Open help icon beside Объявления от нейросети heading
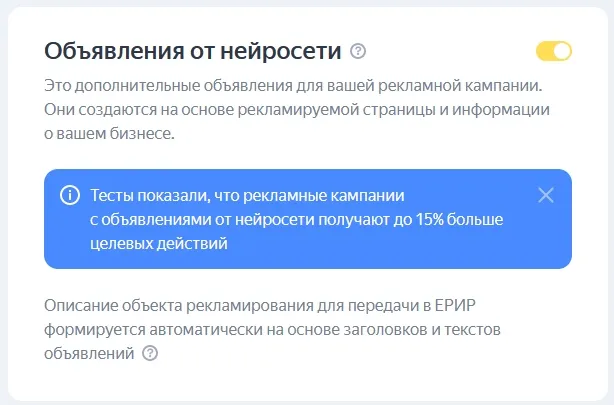Viewport: 614px width, 405px height. (358, 51)
